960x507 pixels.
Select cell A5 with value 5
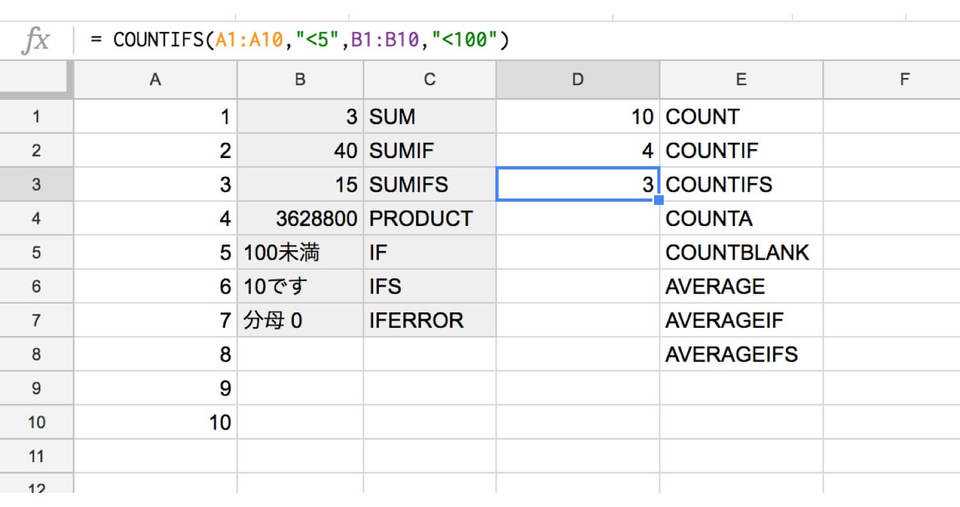[x=156, y=252]
